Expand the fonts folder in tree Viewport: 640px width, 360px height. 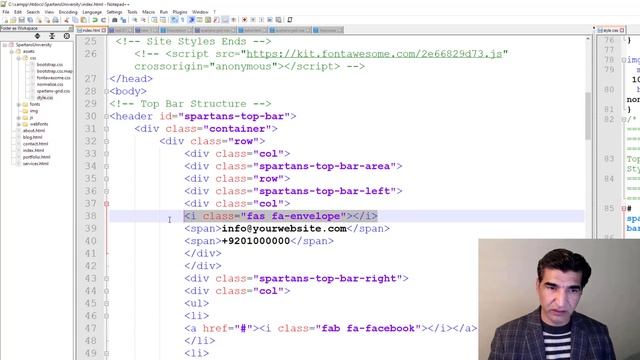pos(18,104)
